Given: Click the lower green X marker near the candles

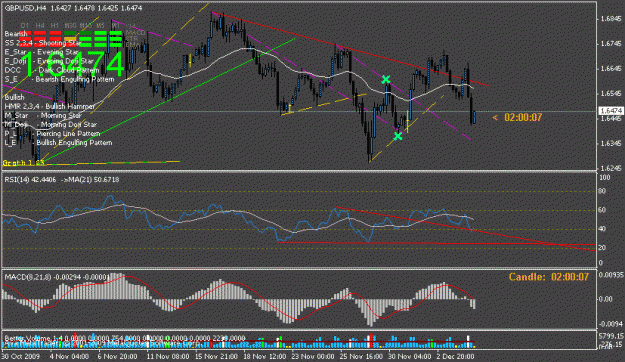Looking at the screenshot, I should pos(398,136).
